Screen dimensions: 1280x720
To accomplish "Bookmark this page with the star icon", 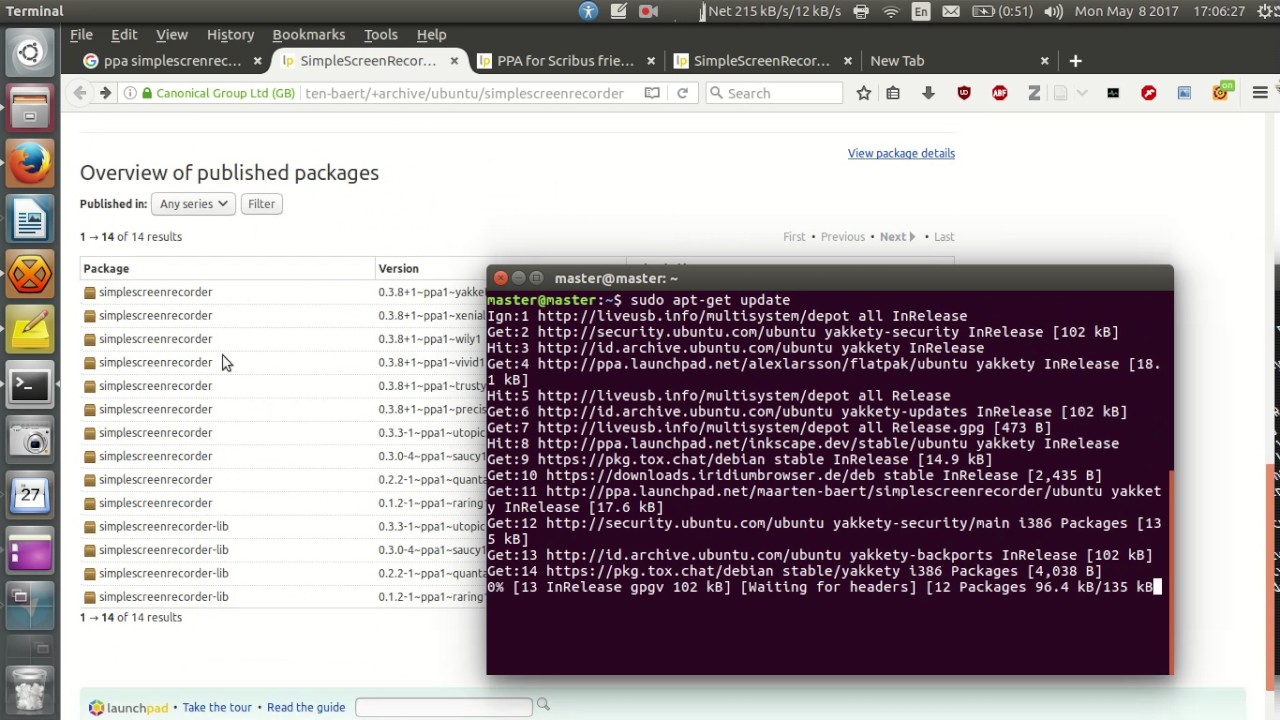I will (x=864, y=93).
